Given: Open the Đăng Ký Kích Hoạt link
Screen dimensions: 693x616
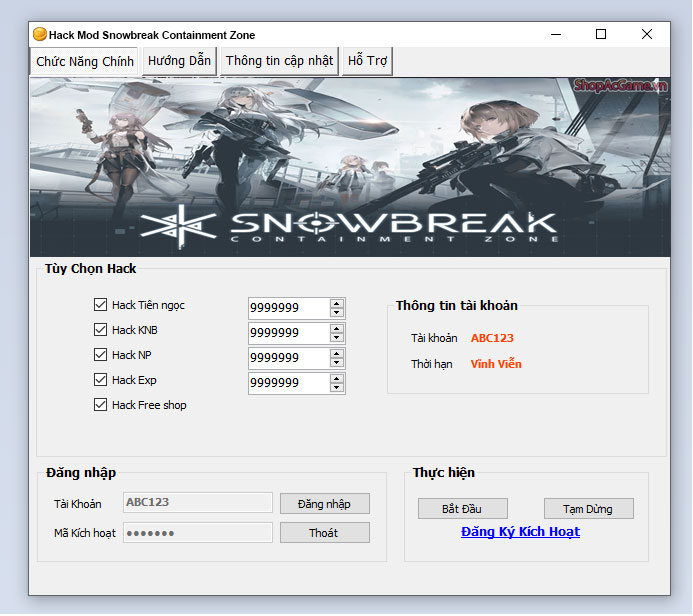Looking at the screenshot, I should coord(520,532).
